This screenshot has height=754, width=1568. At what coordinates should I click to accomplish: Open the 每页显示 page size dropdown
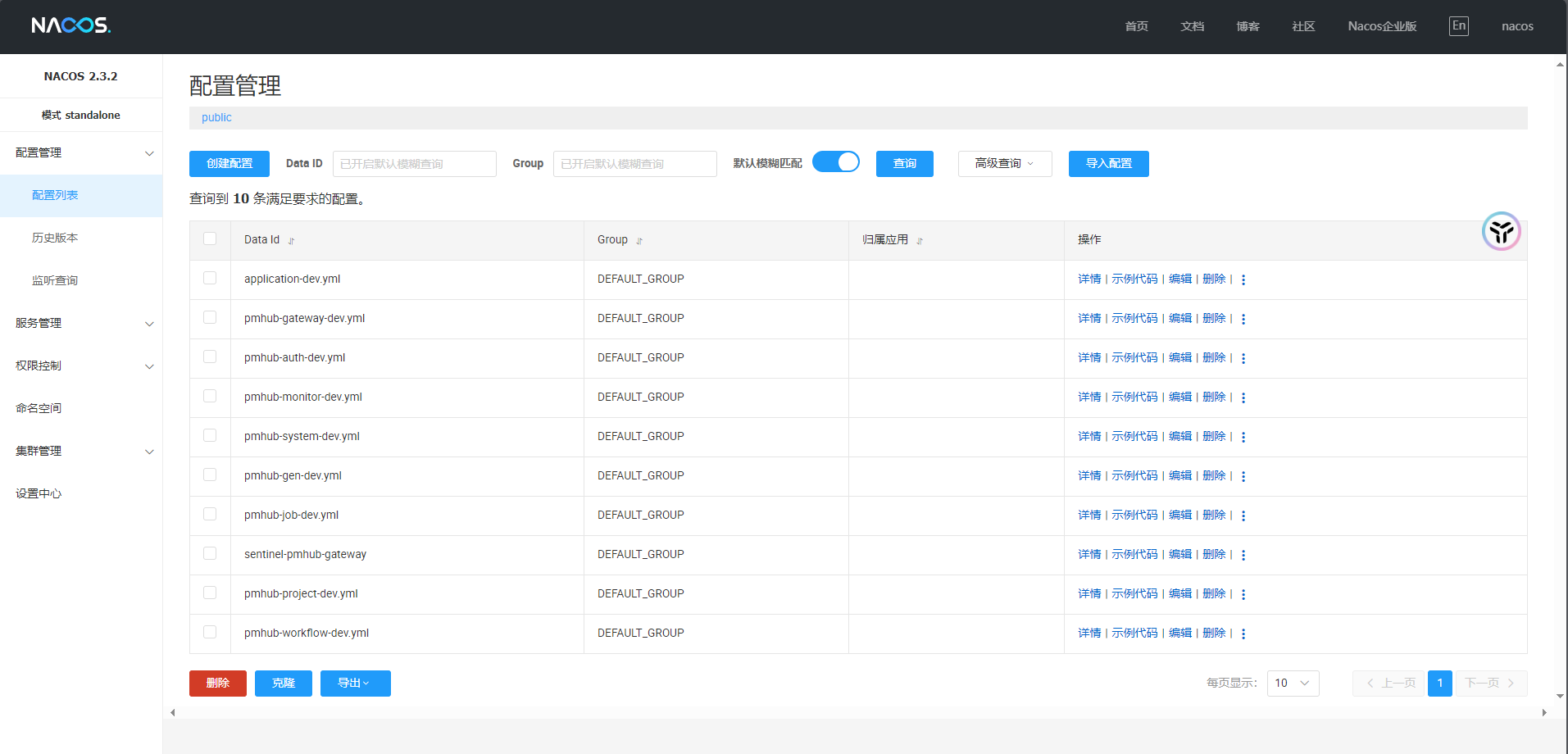click(x=1293, y=683)
